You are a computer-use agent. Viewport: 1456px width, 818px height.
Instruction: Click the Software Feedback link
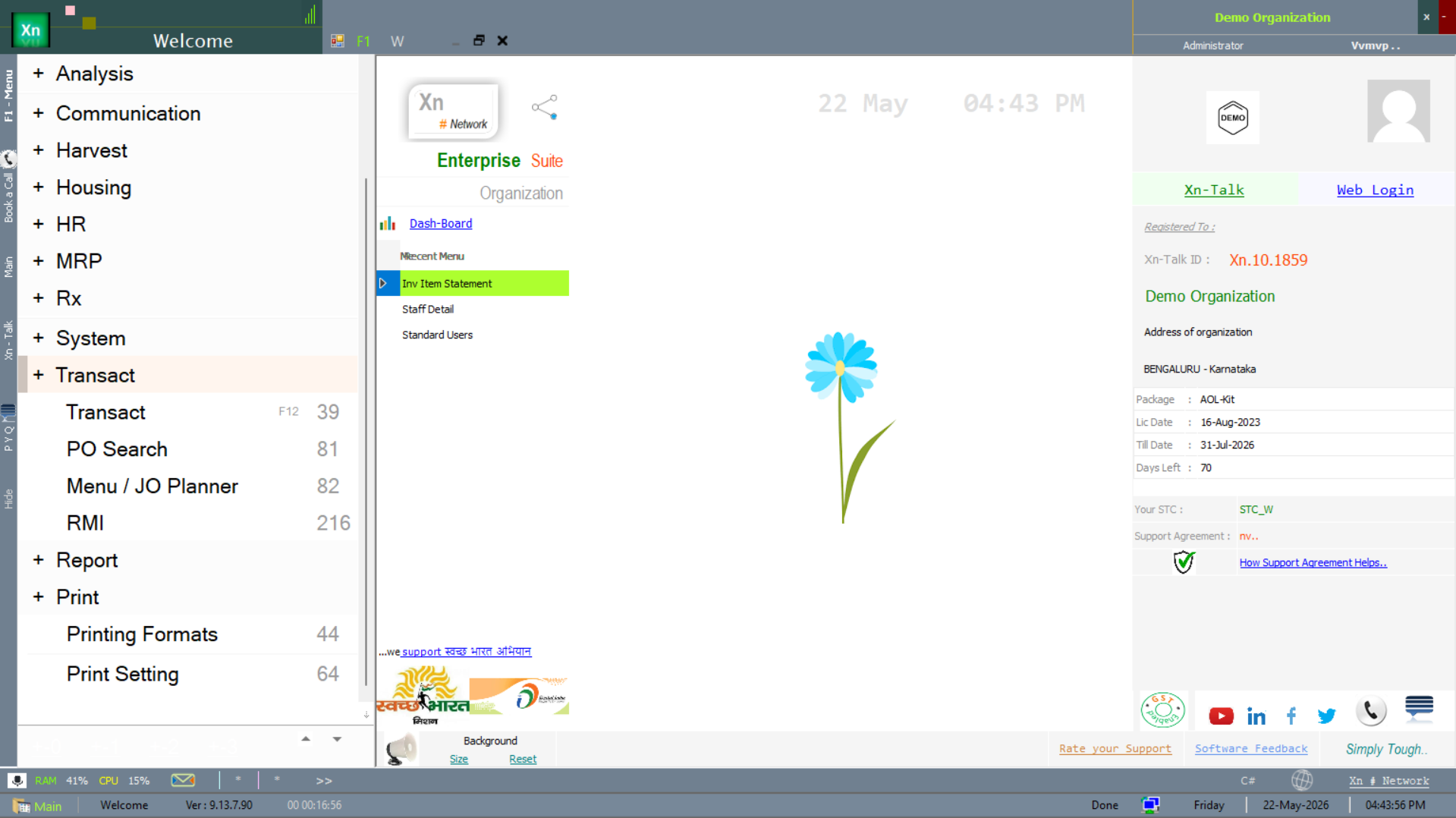[1251, 748]
